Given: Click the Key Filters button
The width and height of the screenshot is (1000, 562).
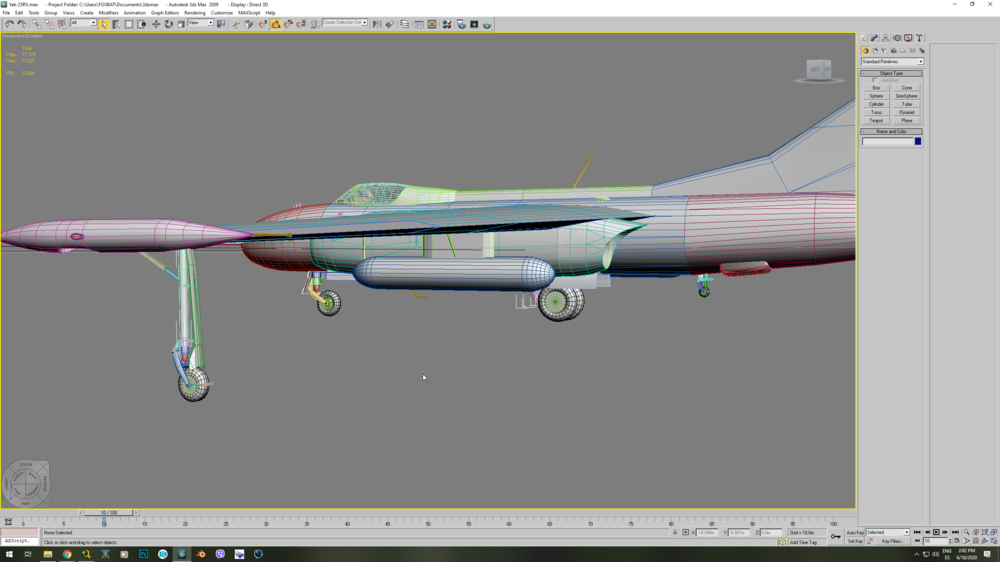Looking at the screenshot, I should click(892, 542).
